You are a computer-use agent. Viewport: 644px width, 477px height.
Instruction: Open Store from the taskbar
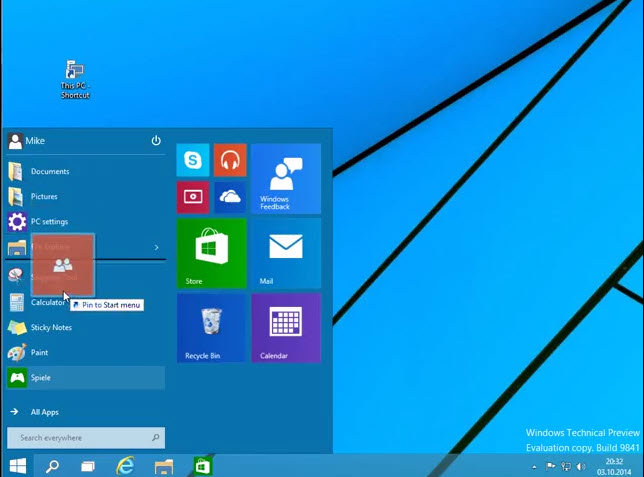tap(202, 467)
